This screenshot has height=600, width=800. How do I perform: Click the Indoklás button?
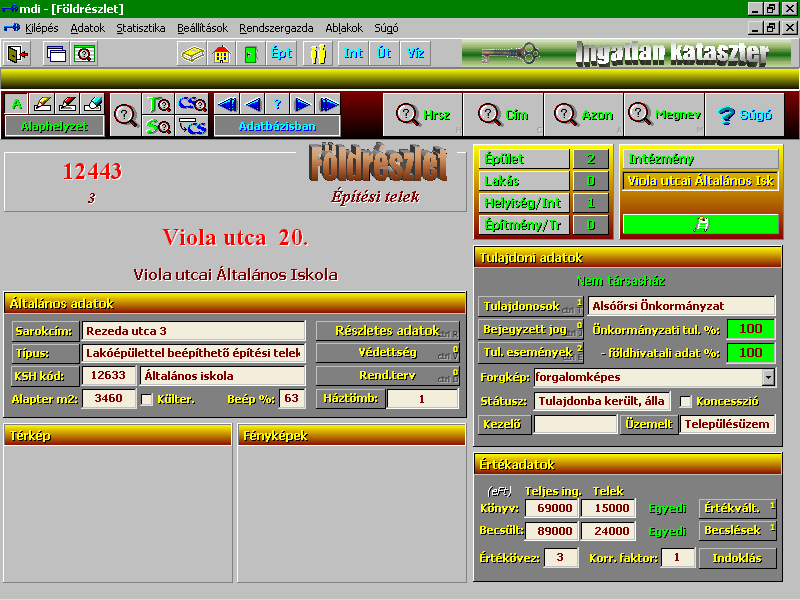738,558
